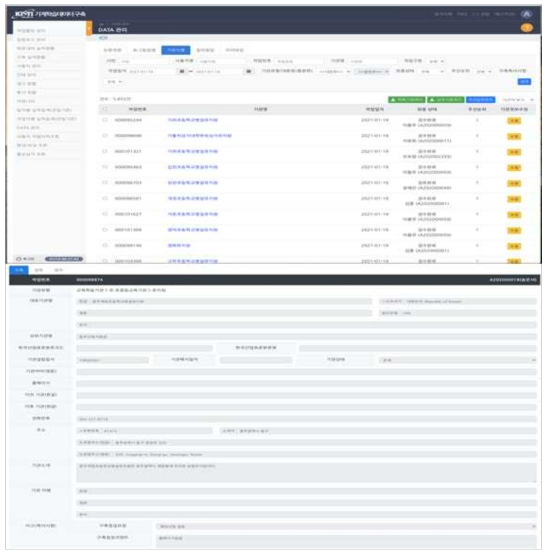This screenshot has height=555, width=551.
Task: Open the institution name link in row 000103368
Action: pos(193,261)
